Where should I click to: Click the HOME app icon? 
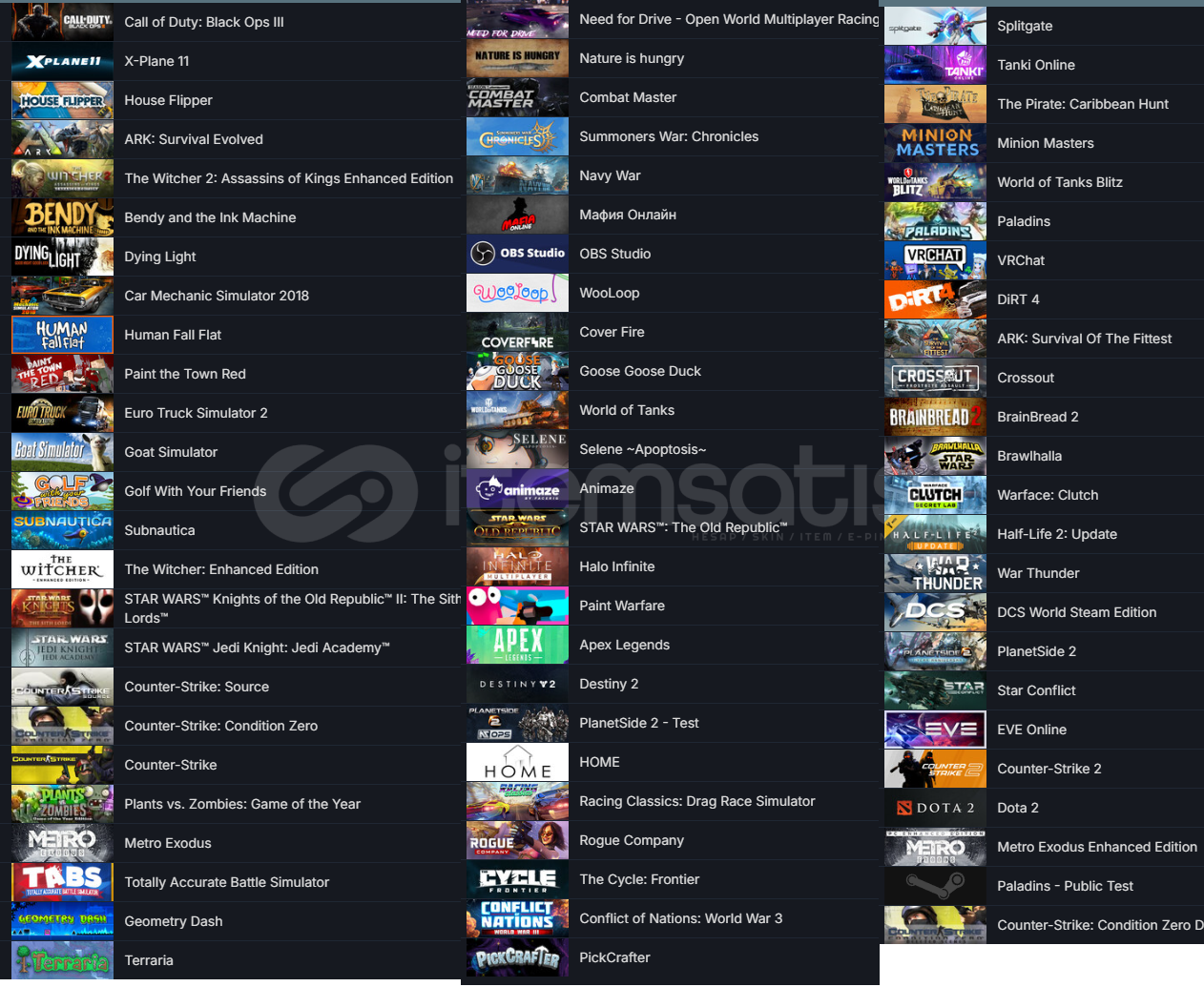click(517, 762)
